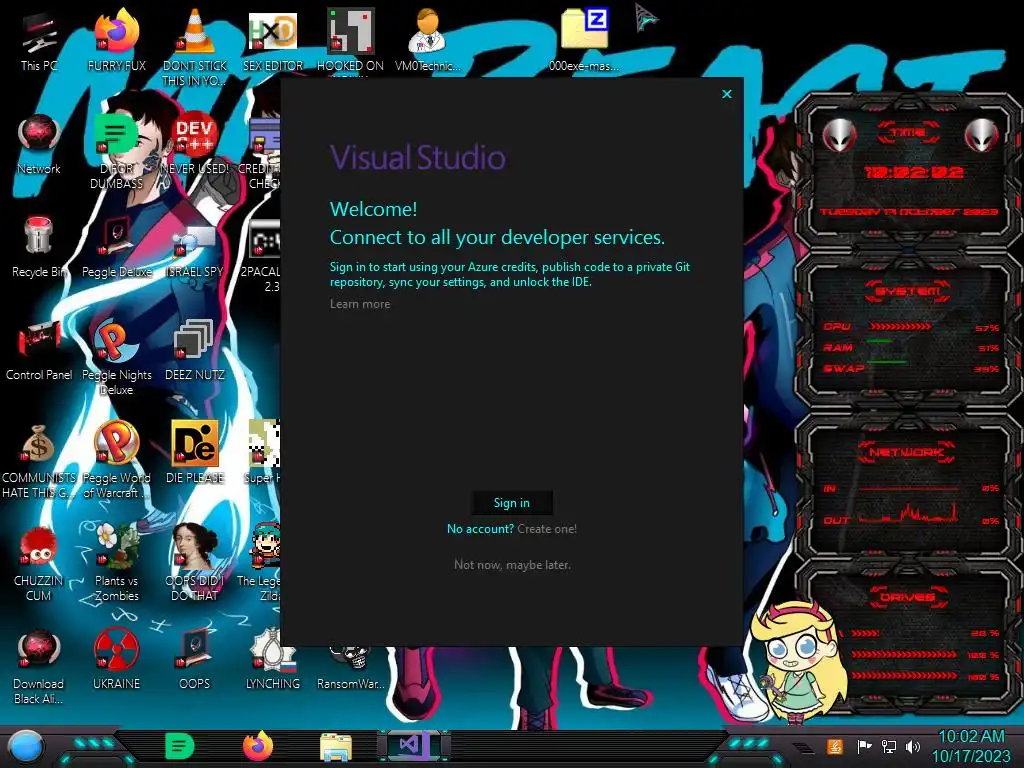Open the This PC desktop icon

click(x=39, y=42)
